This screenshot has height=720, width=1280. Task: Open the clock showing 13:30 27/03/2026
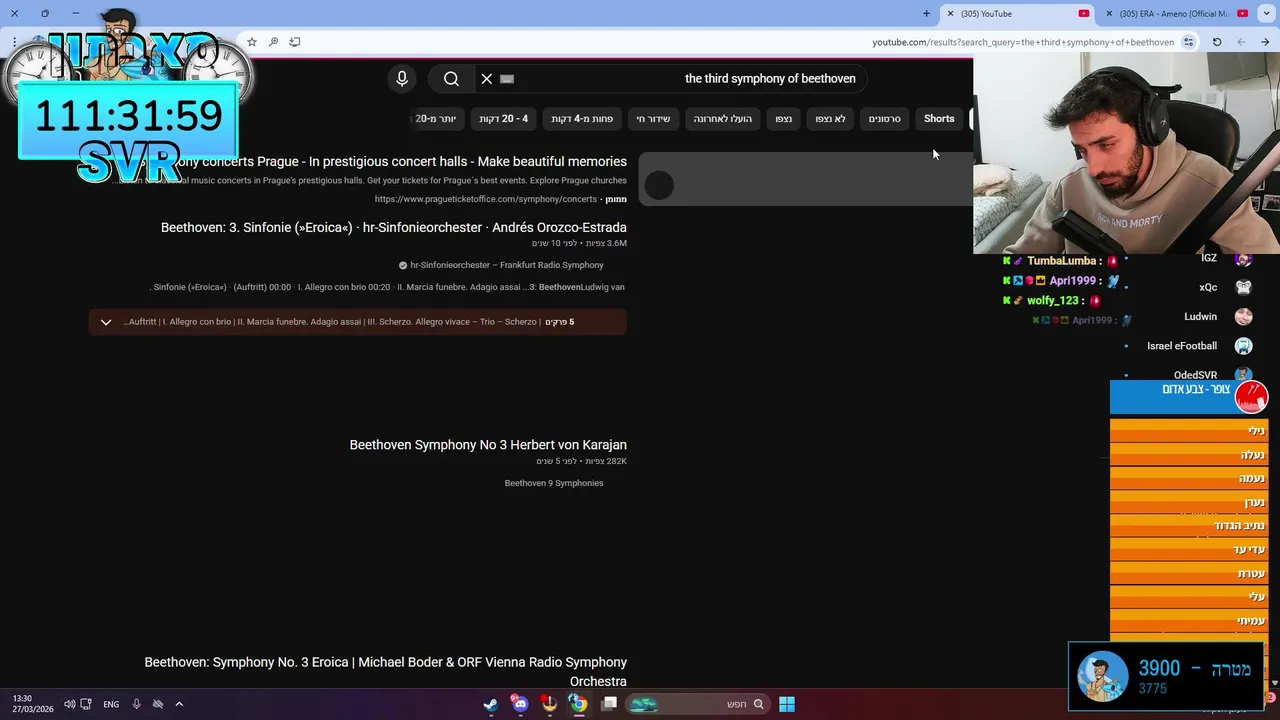coord(32,704)
